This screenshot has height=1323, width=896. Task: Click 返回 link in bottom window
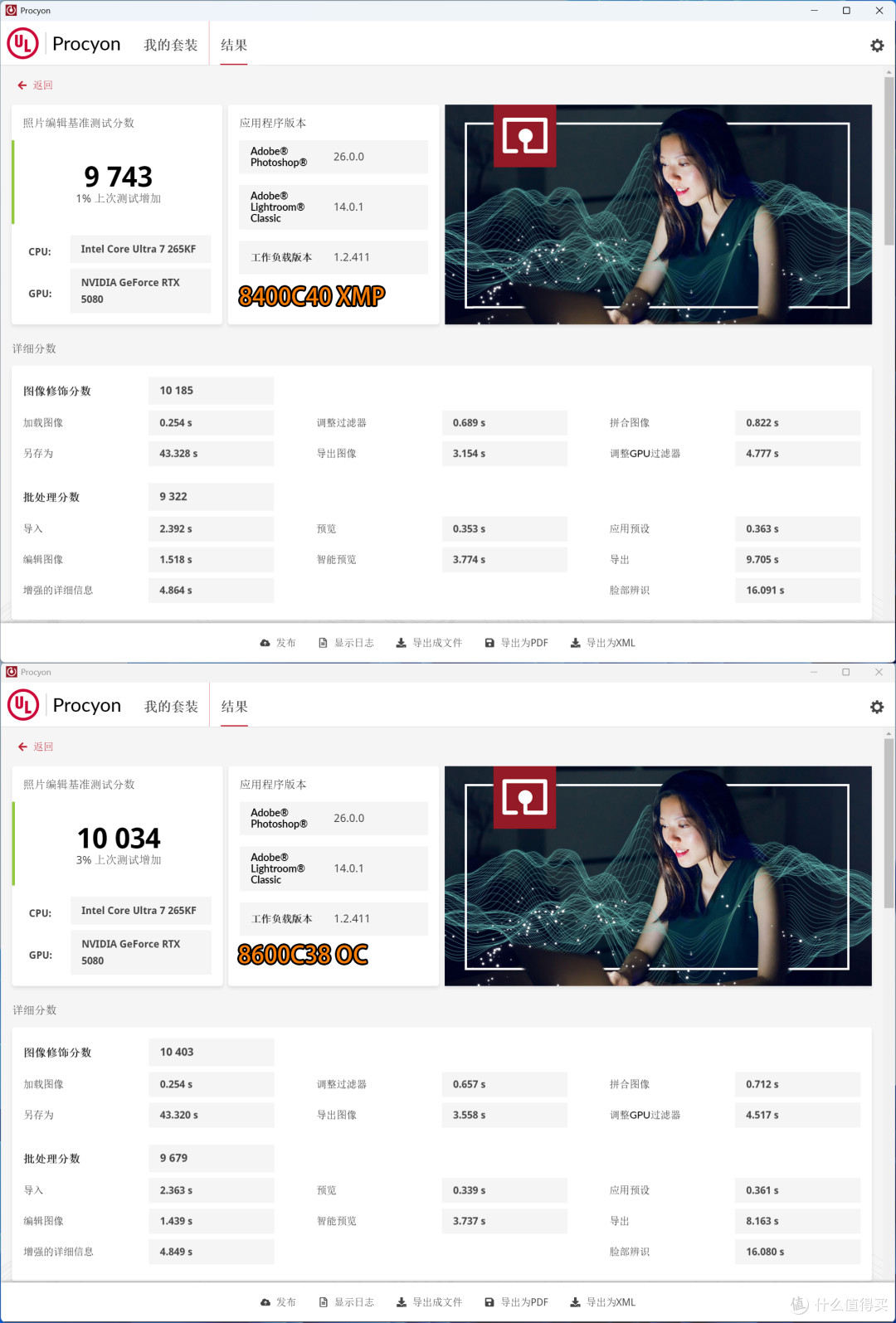(x=42, y=747)
